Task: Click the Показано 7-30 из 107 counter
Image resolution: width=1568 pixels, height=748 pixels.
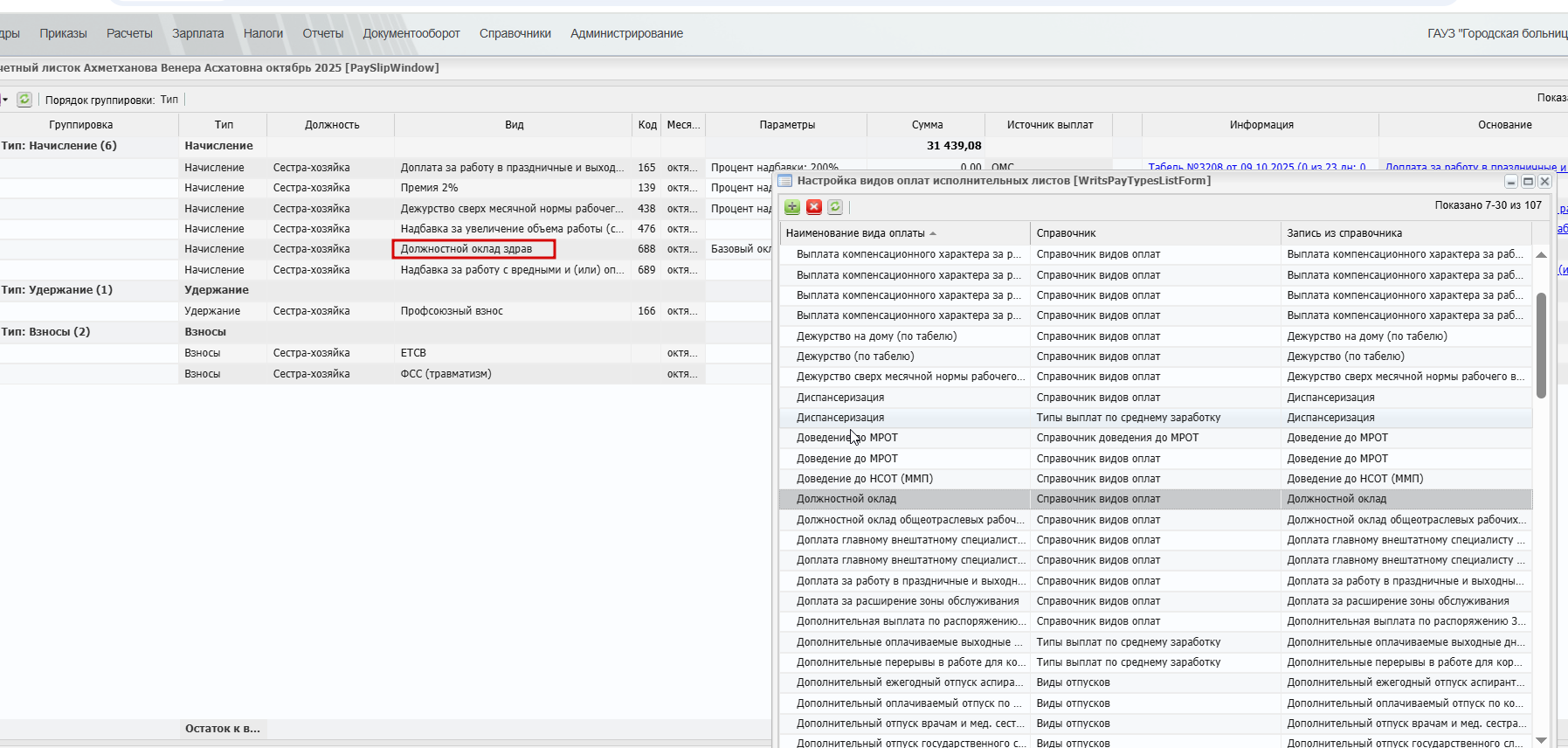Action: [1488, 205]
